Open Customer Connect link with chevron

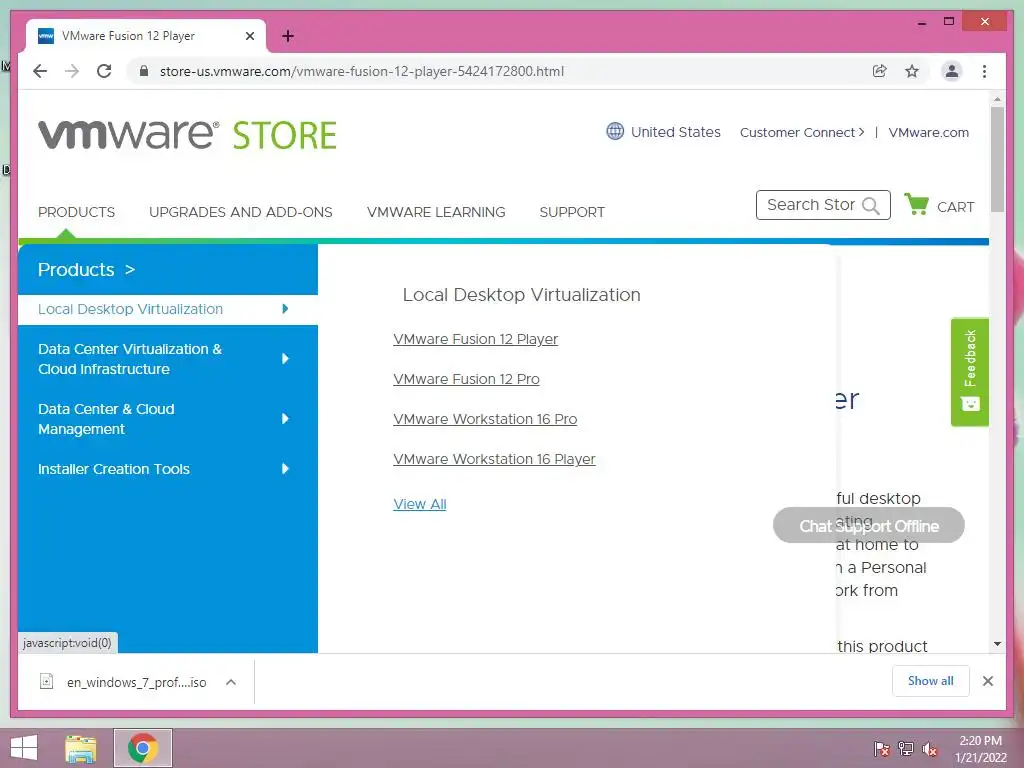point(802,132)
